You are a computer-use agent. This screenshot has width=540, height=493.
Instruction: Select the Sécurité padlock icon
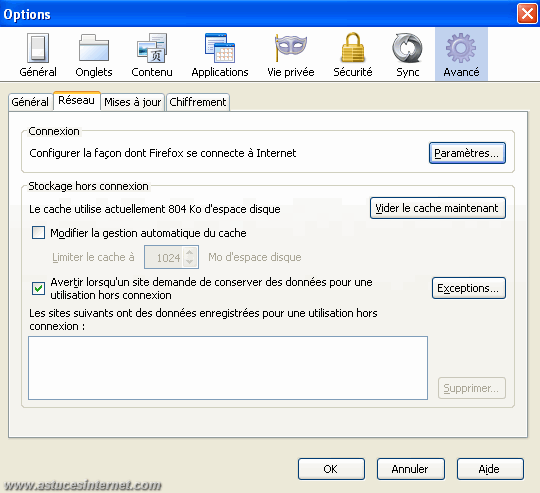pyautogui.click(x=353, y=48)
